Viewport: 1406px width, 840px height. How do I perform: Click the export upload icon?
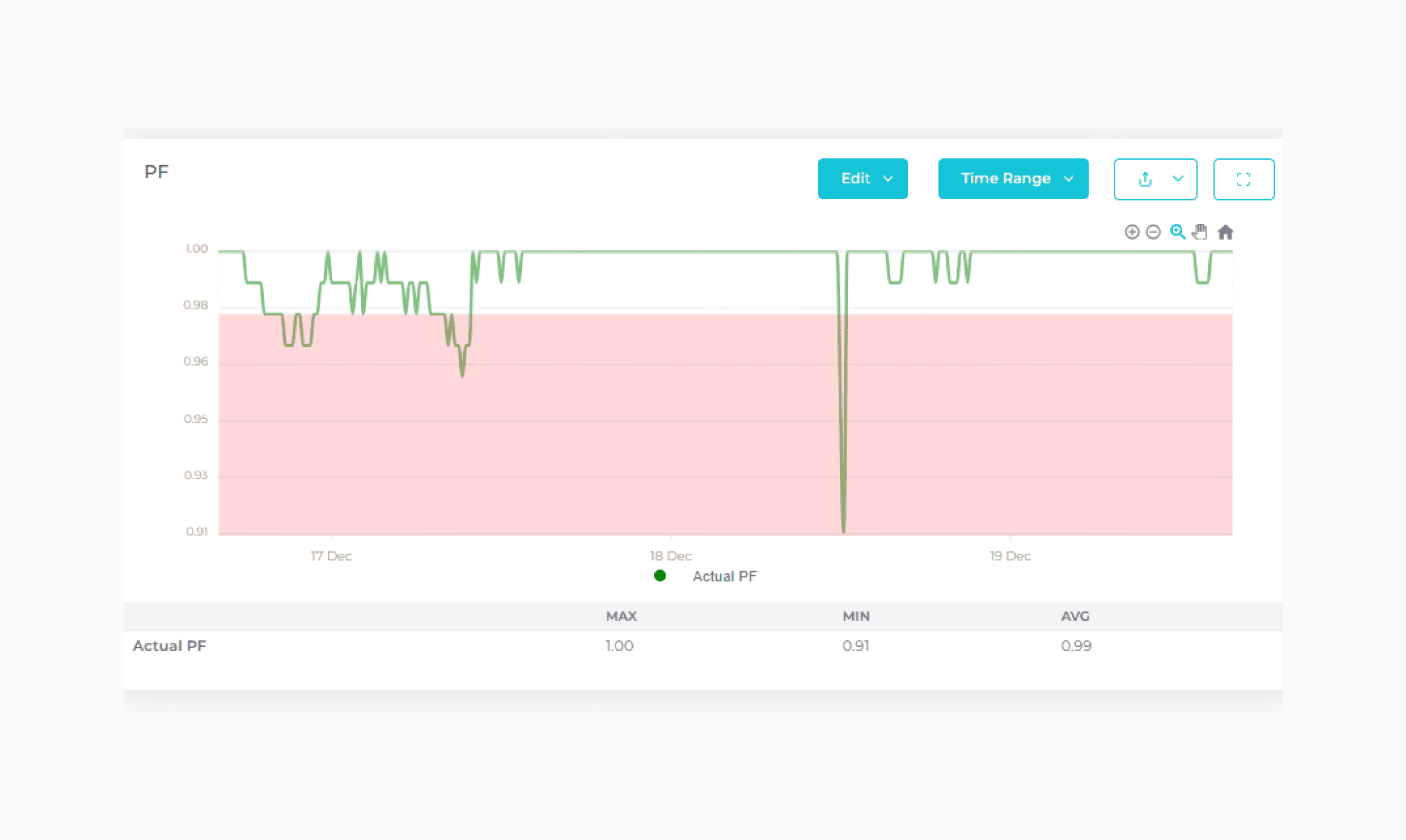point(1145,179)
